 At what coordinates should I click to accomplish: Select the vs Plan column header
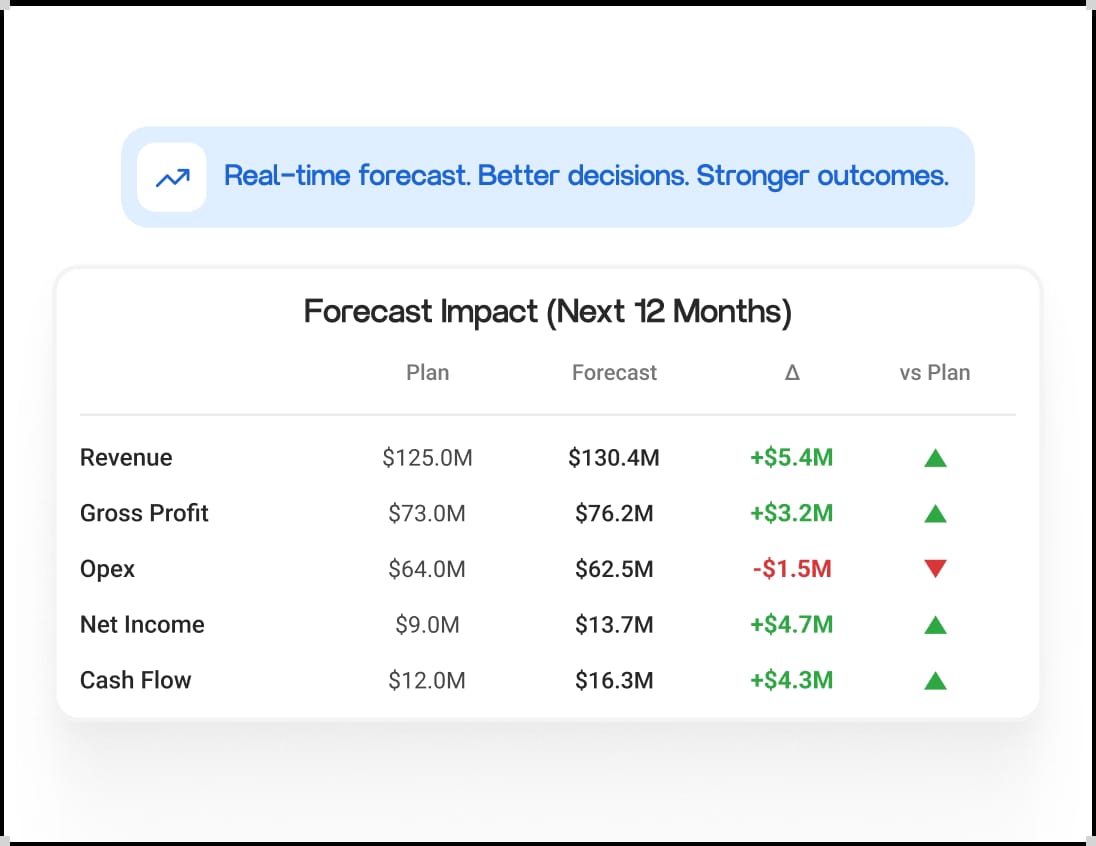[x=935, y=373]
